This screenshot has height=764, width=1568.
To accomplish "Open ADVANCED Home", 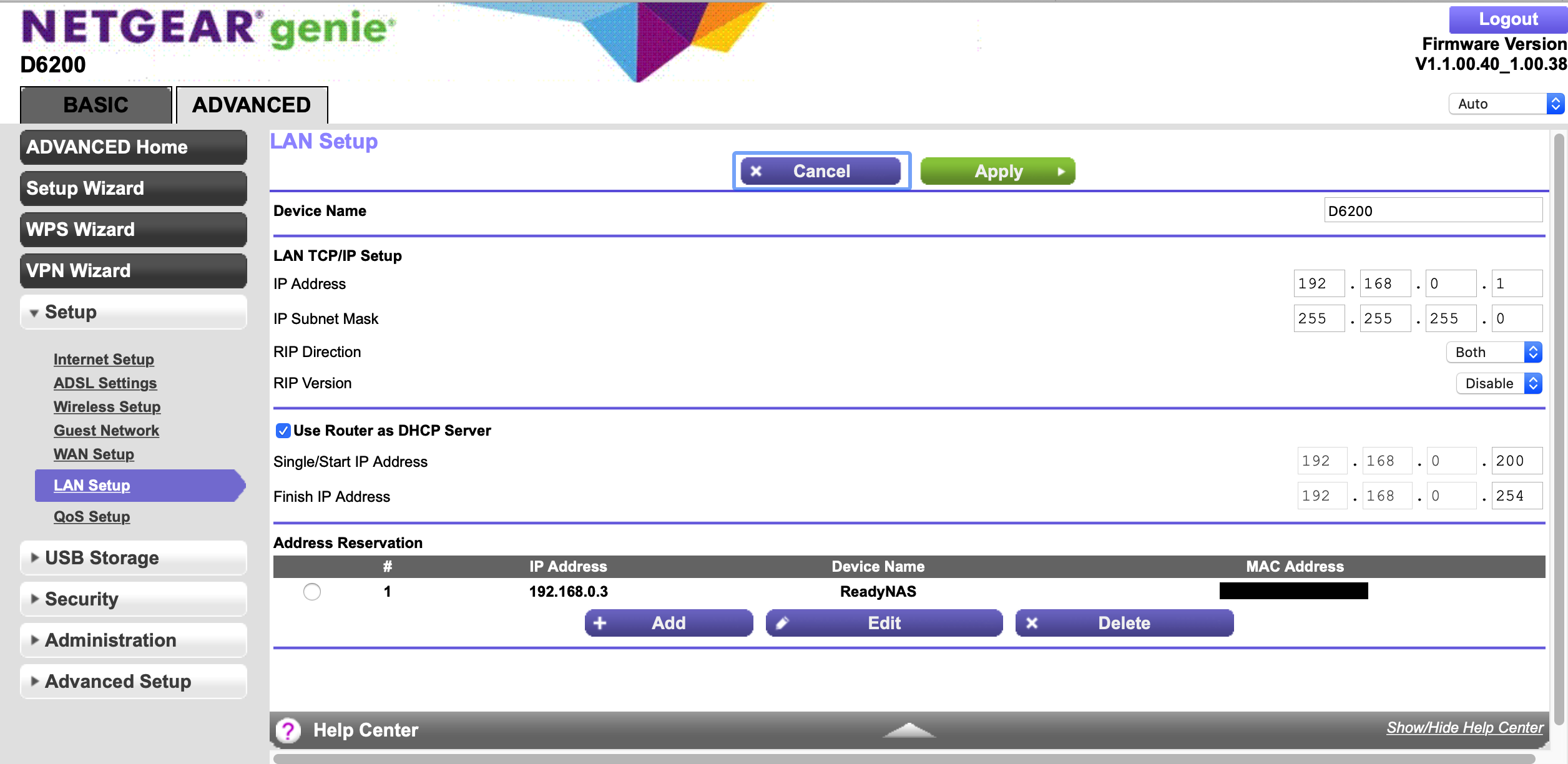I will click(134, 147).
